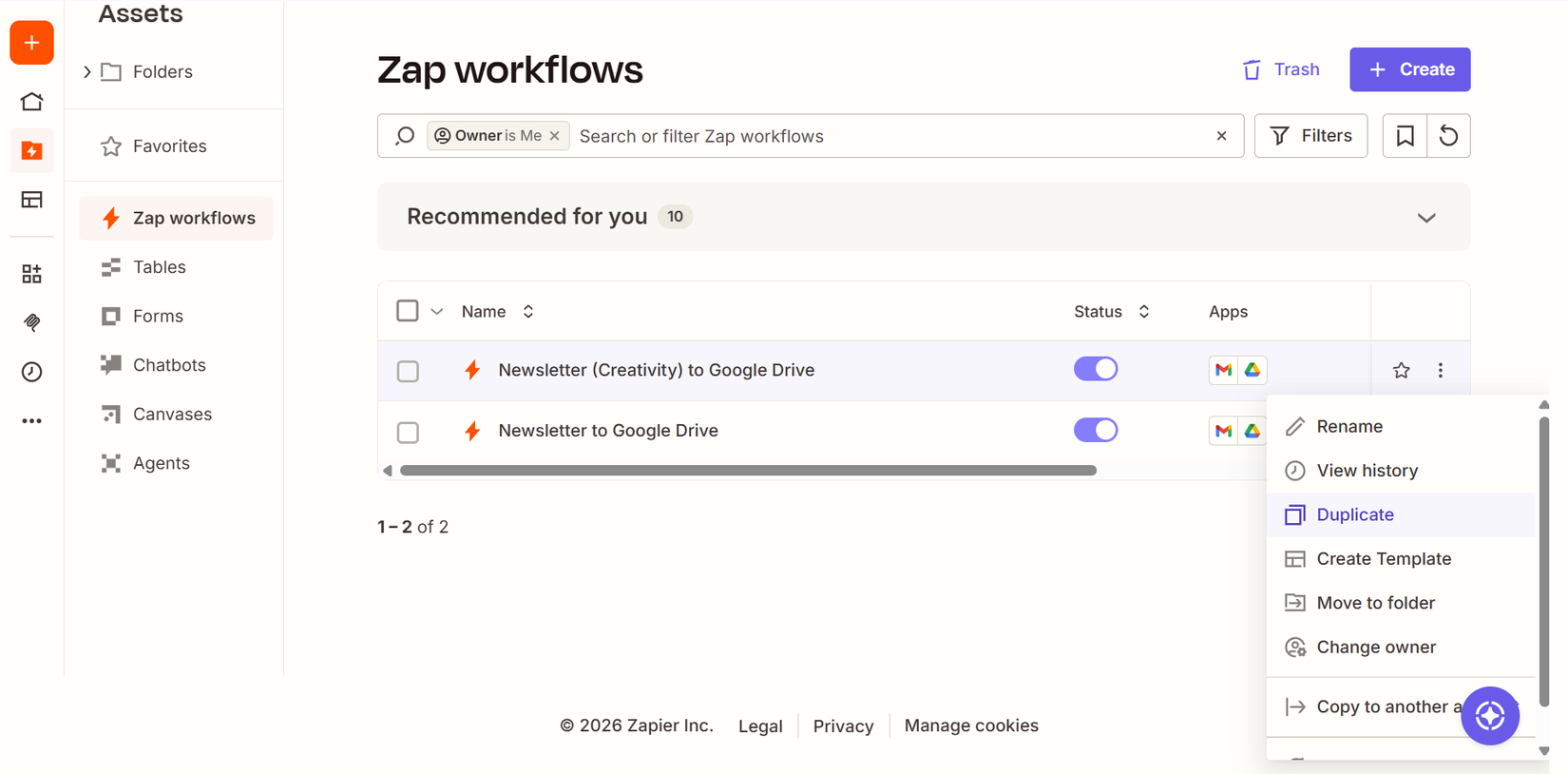1568x774 pixels.
Task: Open the icon above the clock in left rail
Action: click(31, 322)
